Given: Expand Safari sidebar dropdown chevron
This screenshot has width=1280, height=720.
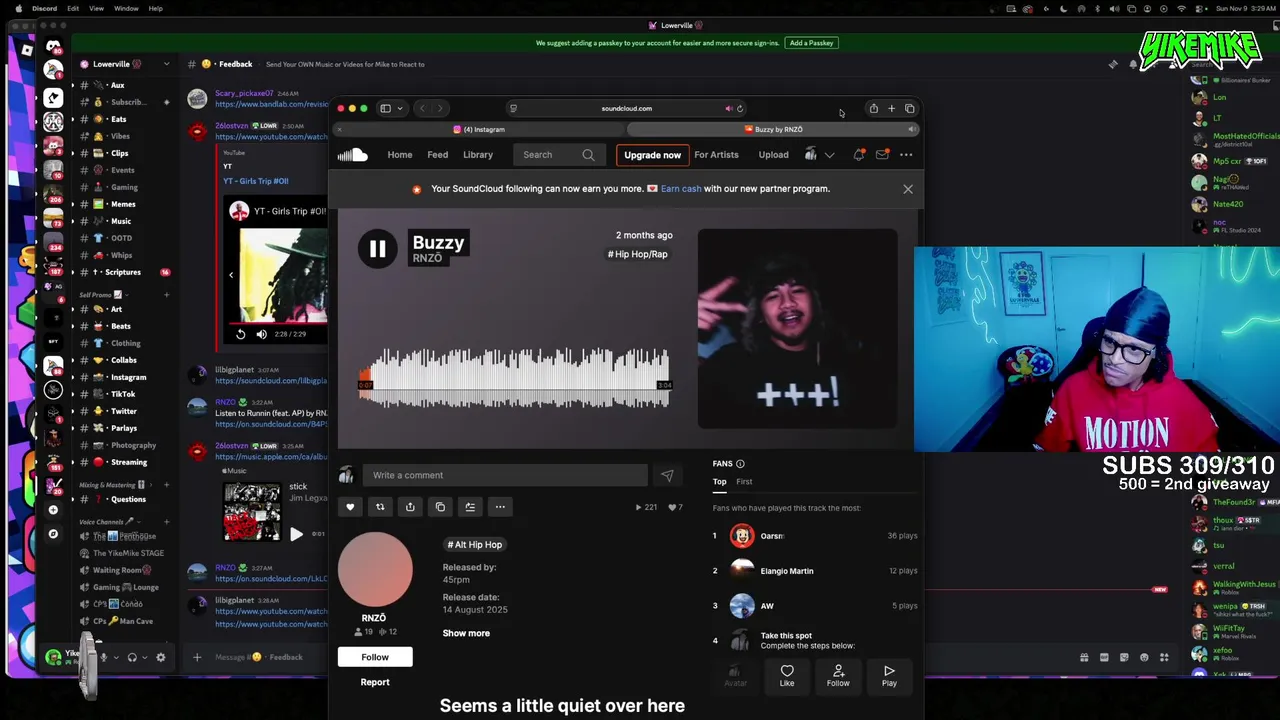Looking at the screenshot, I should [400, 108].
